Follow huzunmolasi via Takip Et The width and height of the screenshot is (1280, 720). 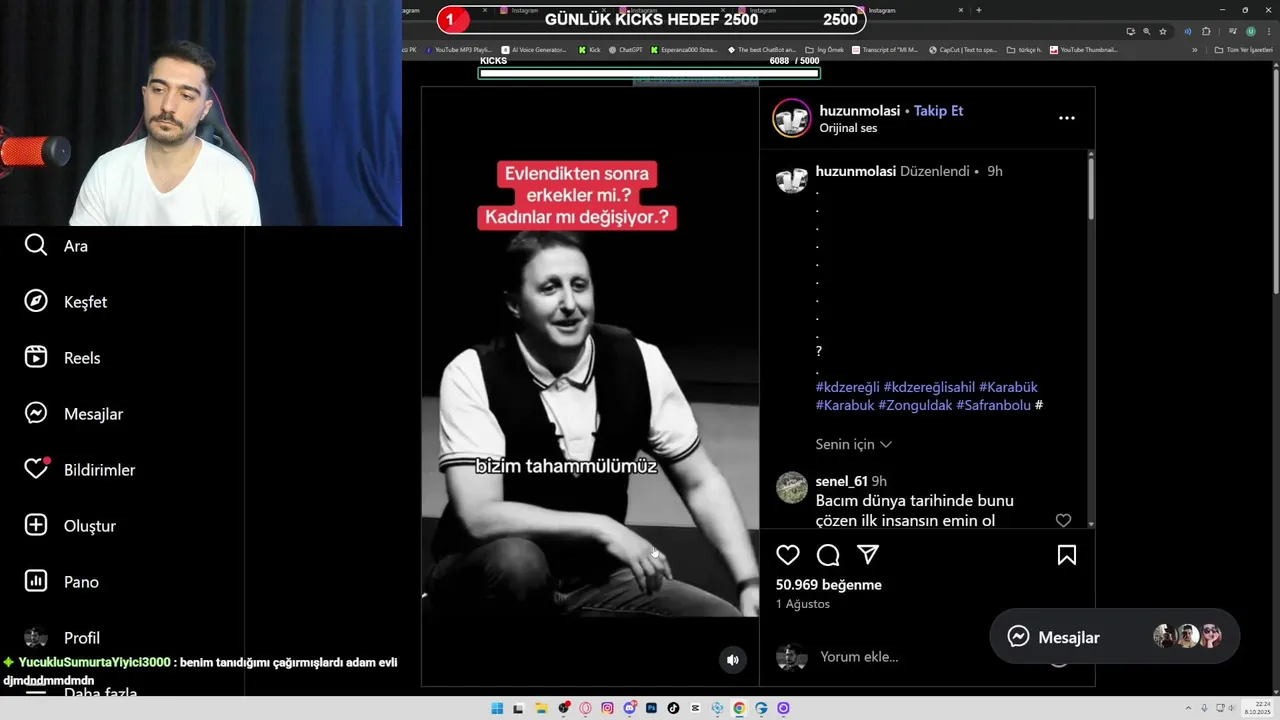pyautogui.click(x=938, y=111)
